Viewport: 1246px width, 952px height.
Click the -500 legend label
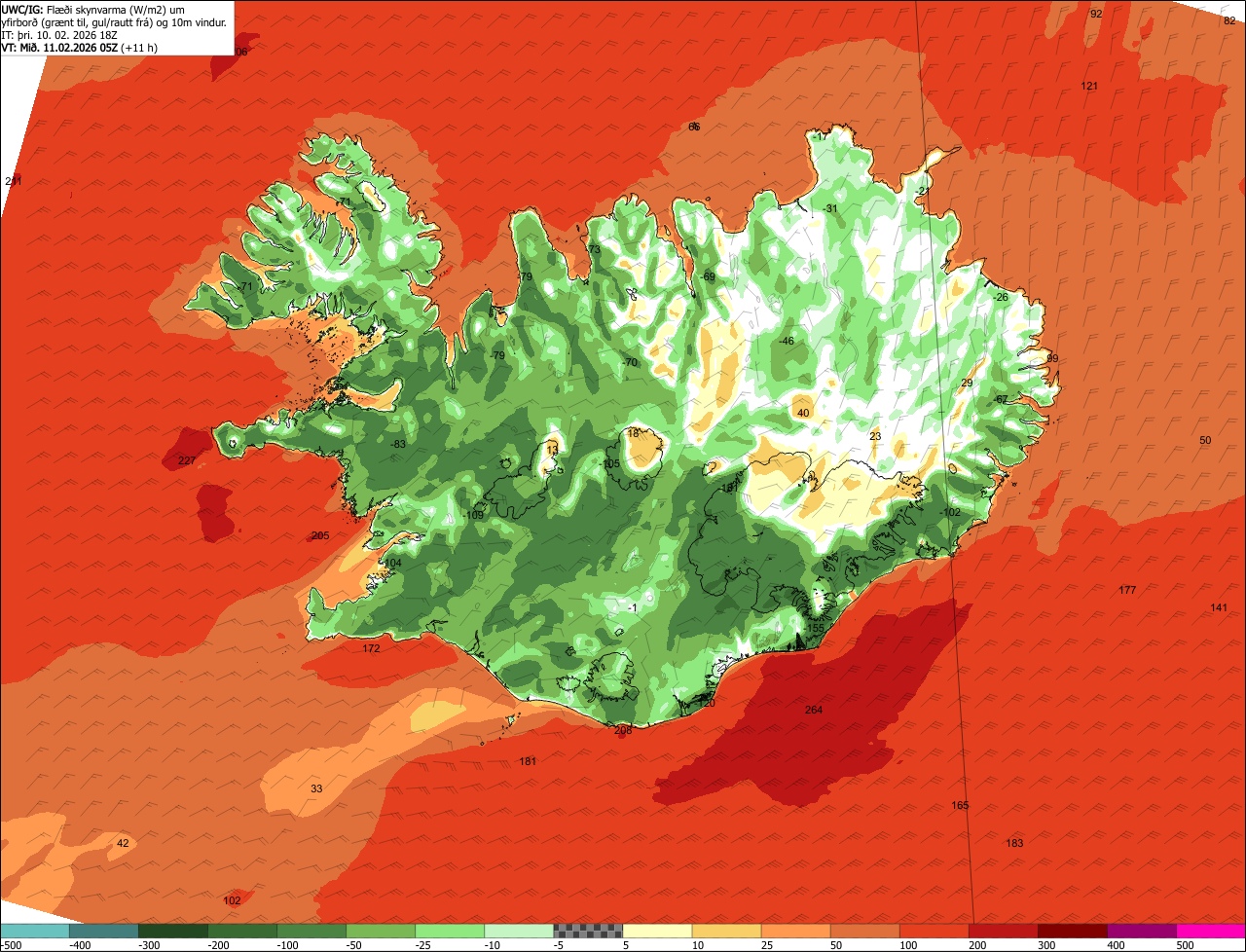[x=11, y=944]
